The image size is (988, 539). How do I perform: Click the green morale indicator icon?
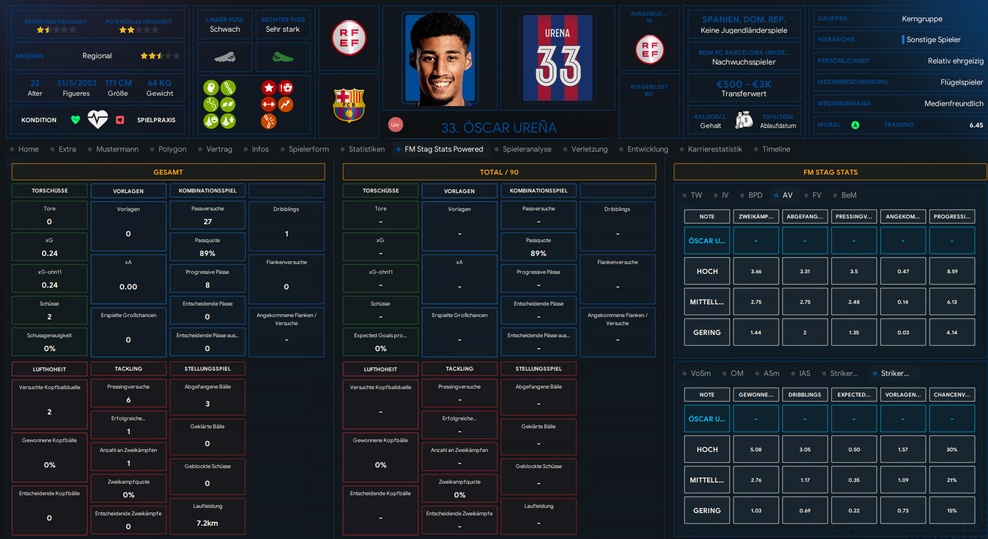tap(855, 125)
